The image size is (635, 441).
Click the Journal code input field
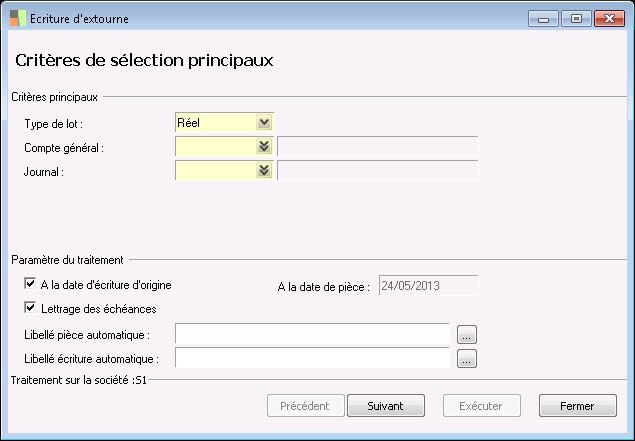[215, 170]
